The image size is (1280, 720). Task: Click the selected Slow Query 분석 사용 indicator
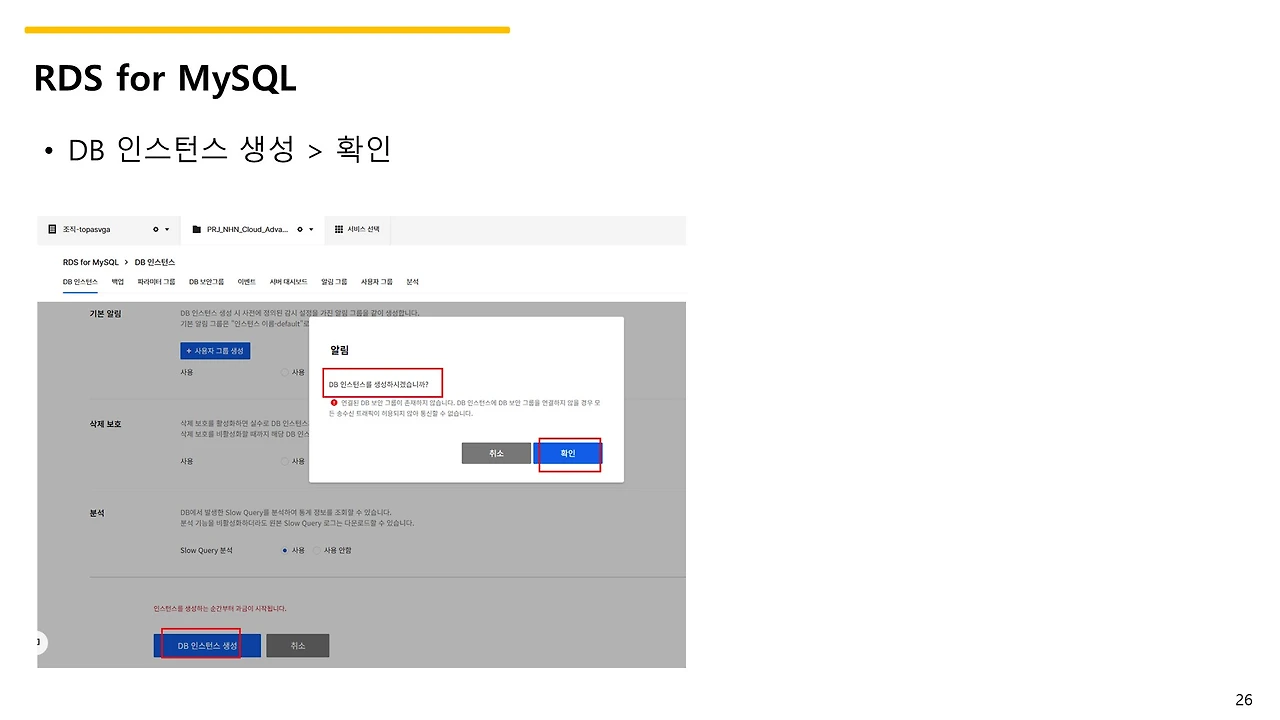[x=285, y=550]
